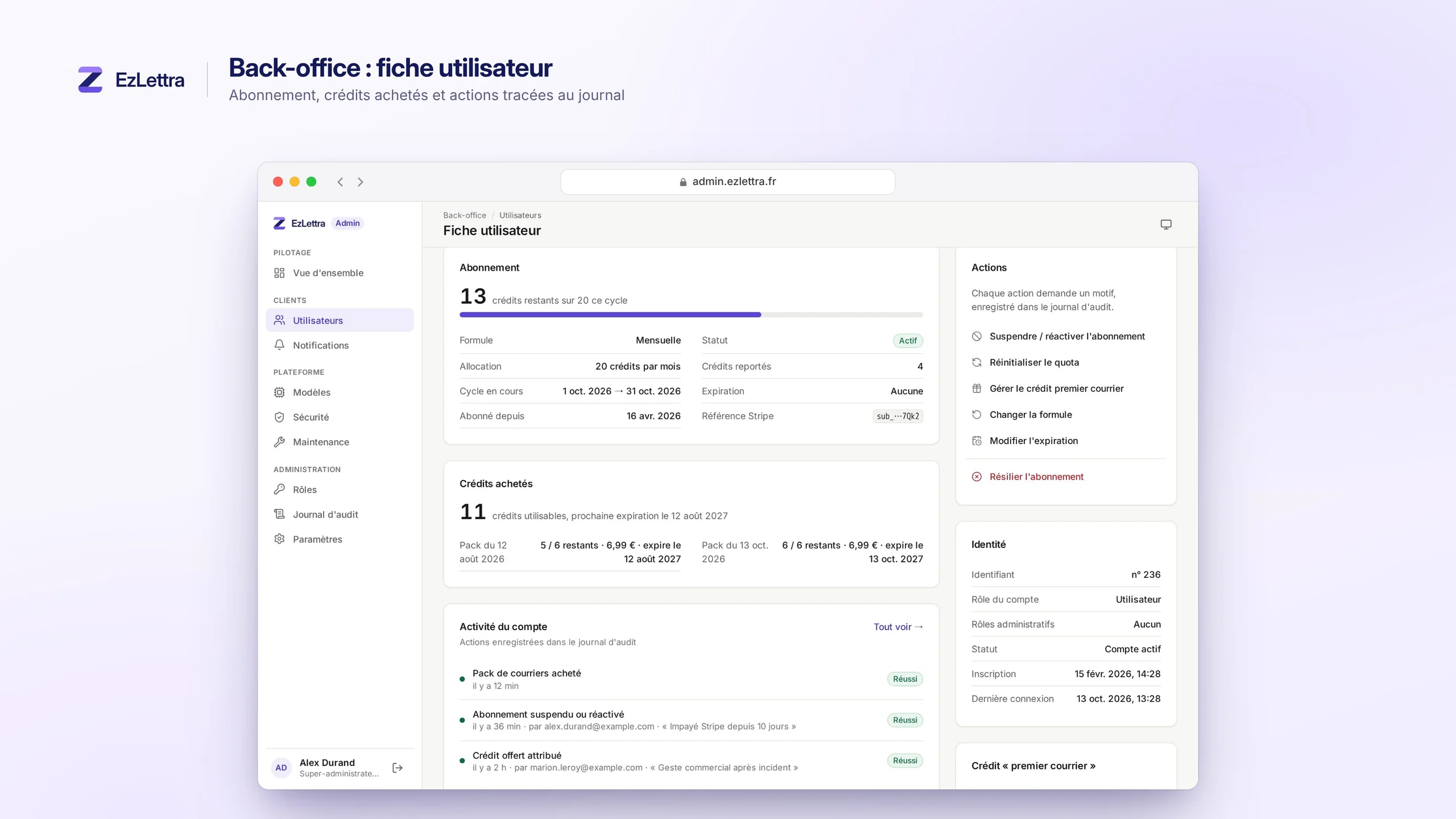Click Gérer le crédit premier courrier

coord(1066,388)
